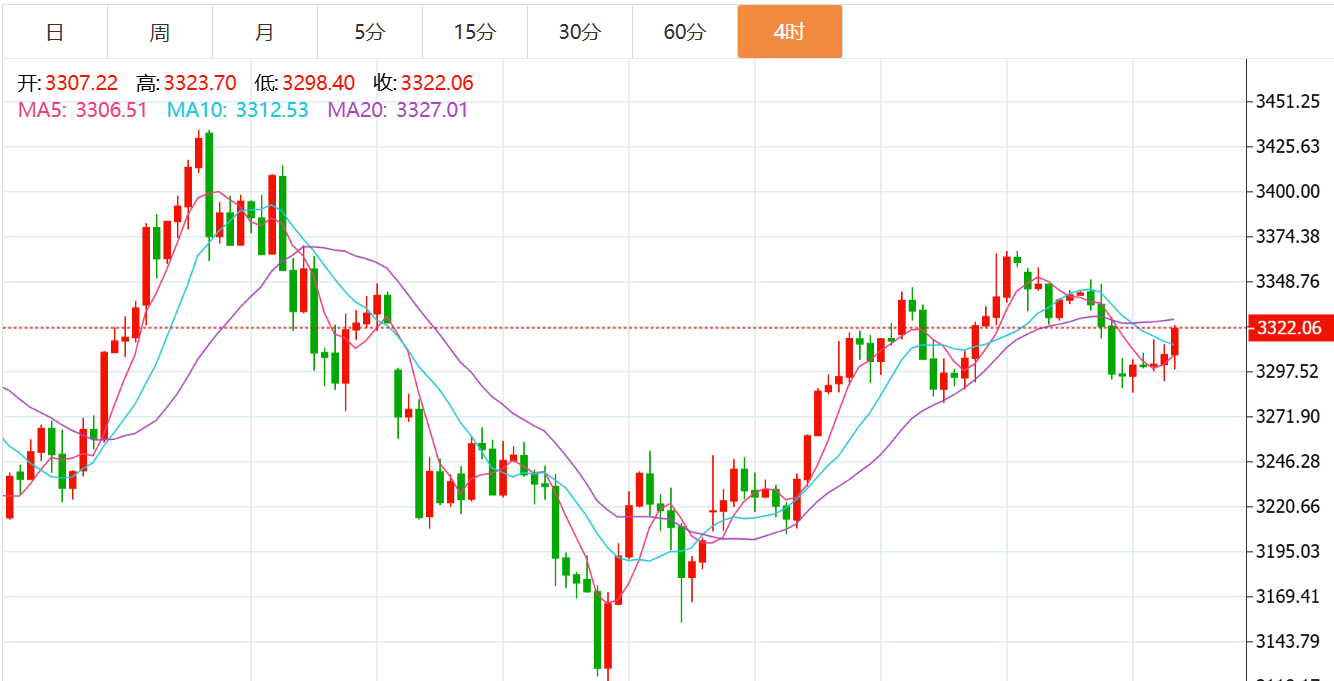Click the MA5: 3306.51 indicator label
The width and height of the screenshot is (1334, 681).
pos(83,110)
